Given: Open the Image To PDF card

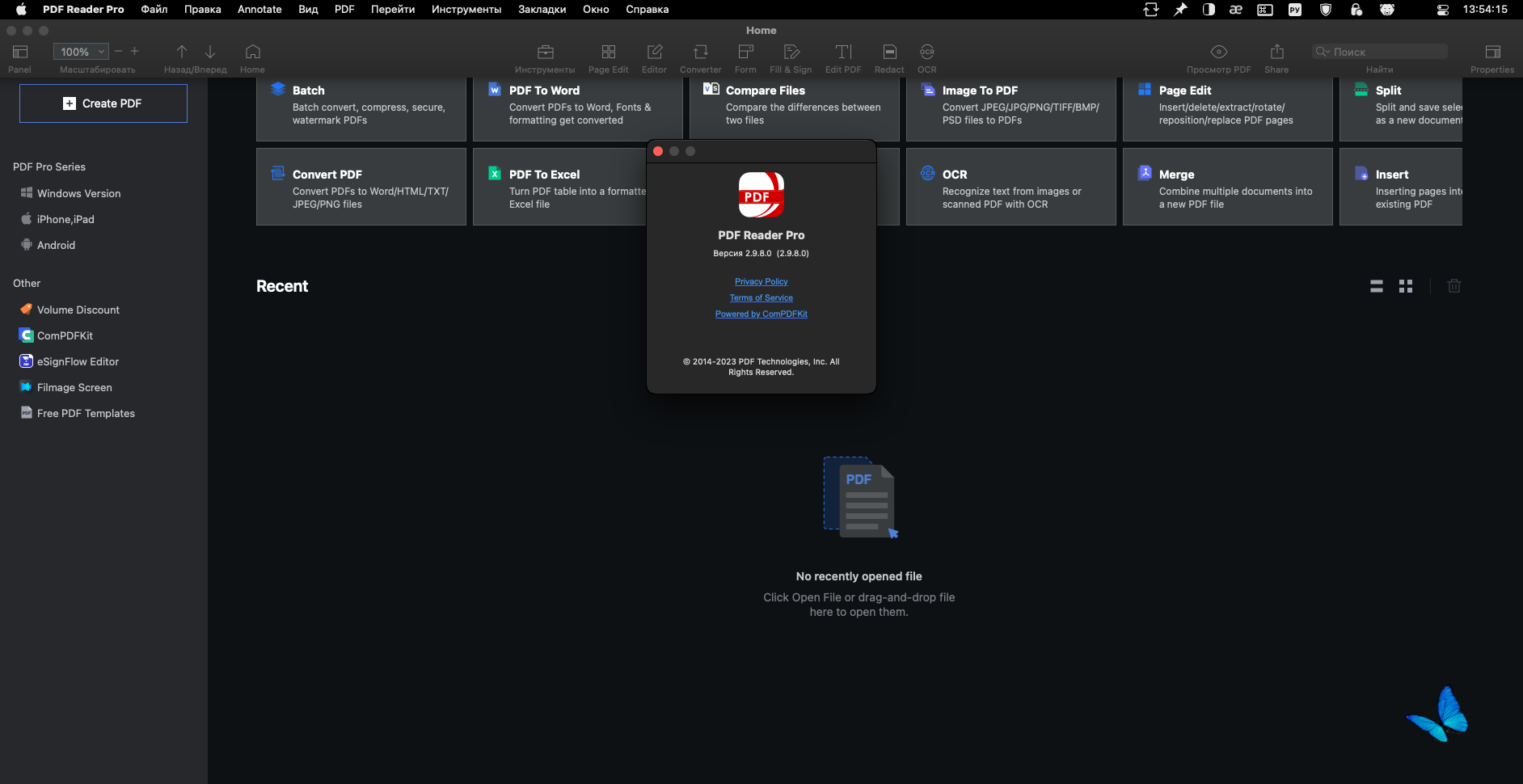Looking at the screenshot, I should pos(1011,109).
